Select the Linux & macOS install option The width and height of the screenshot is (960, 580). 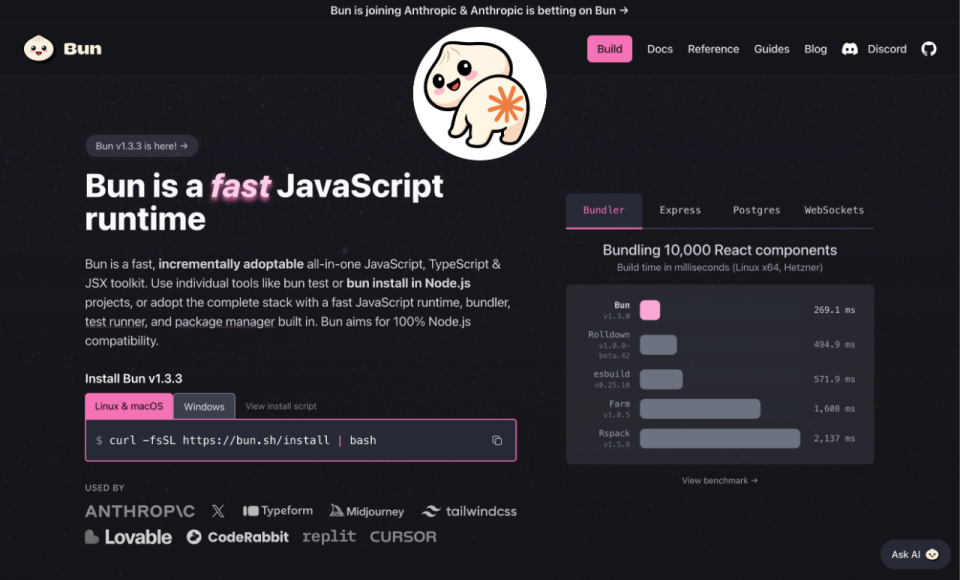coord(129,406)
